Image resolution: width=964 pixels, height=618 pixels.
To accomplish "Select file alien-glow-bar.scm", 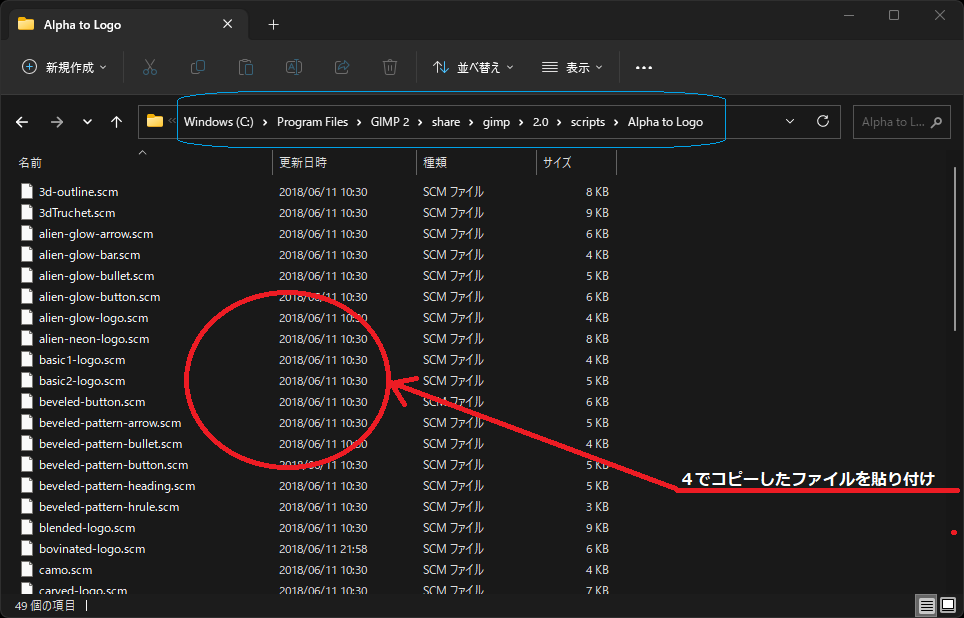I will point(89,255).
